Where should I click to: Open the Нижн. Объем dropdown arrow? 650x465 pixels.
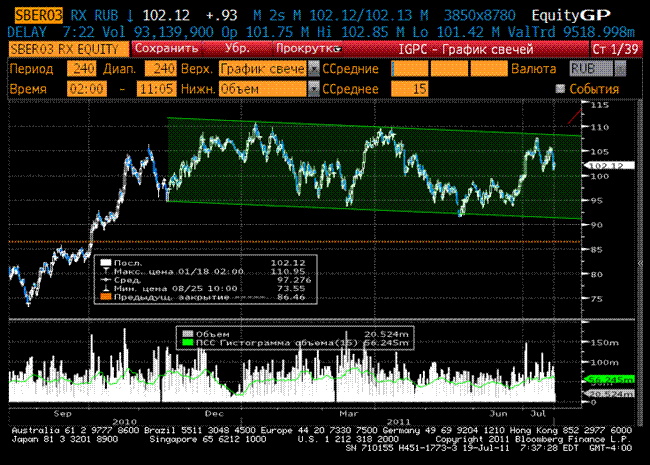314,89
